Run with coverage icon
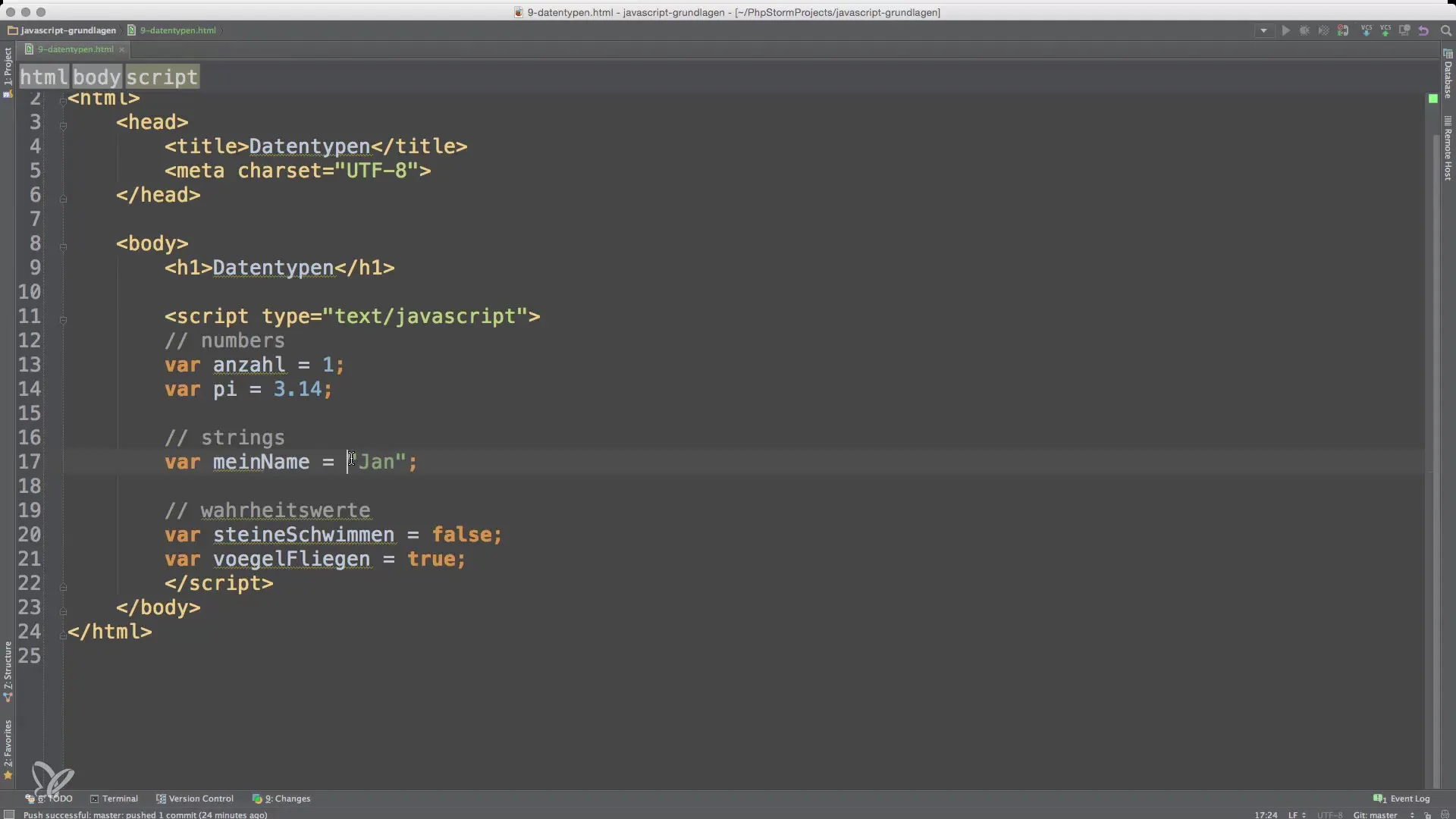The height and width of the screenshot is (819, 1456). click(1323, 31)
